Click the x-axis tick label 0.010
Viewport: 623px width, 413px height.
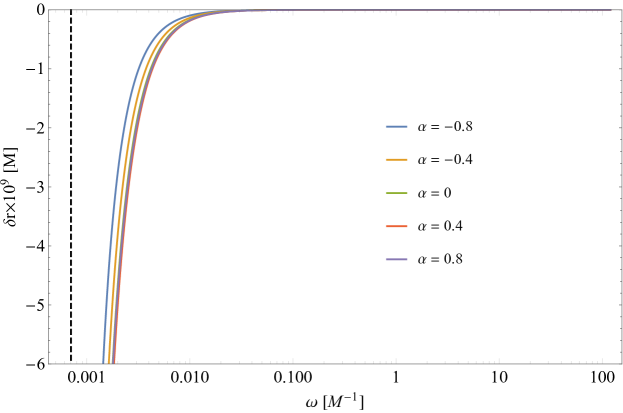[x=190, y=377]
